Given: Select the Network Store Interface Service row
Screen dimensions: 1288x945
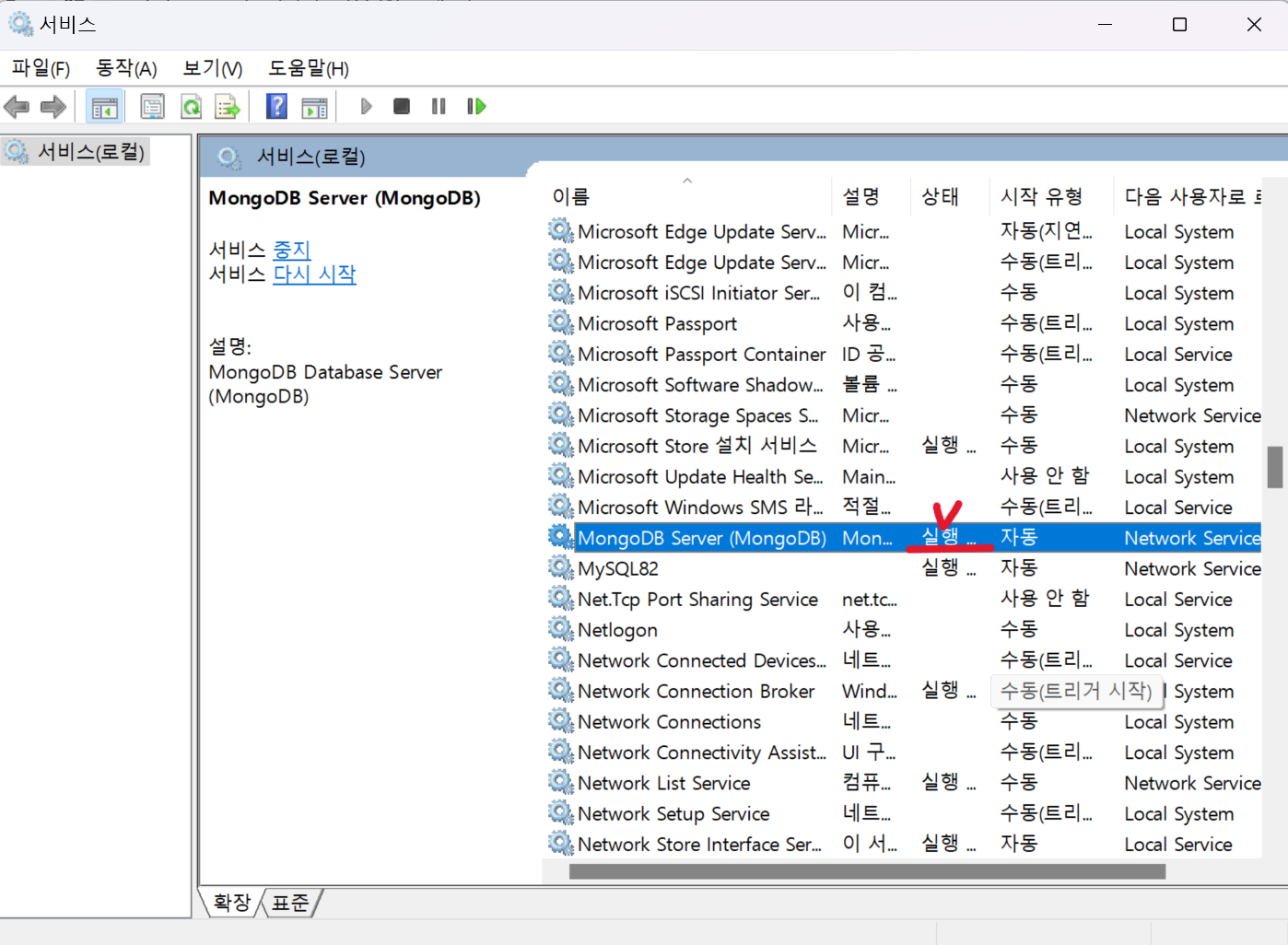Looking at the screenshot, I should (904, 844).
